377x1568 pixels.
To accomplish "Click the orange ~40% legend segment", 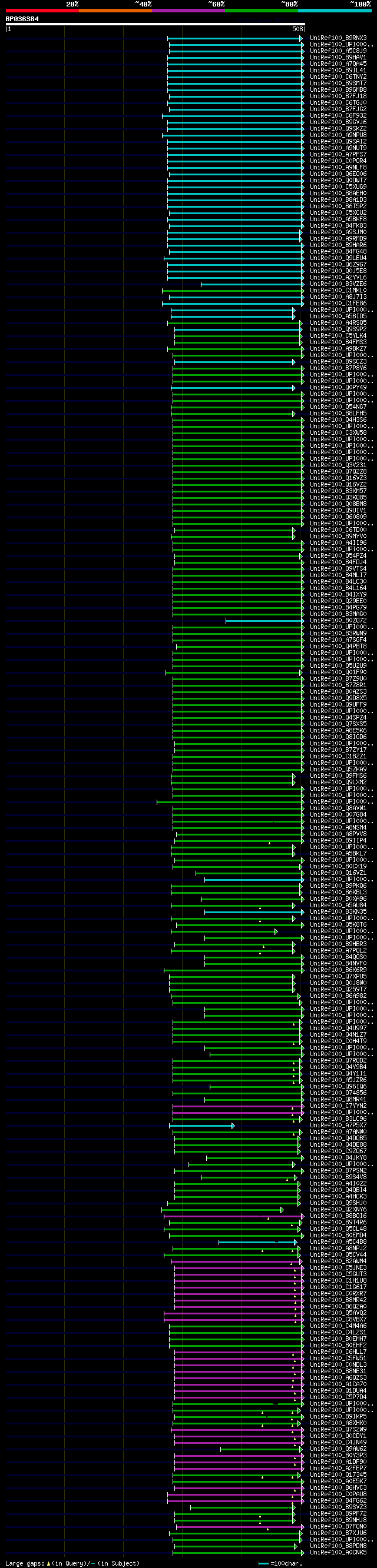I will [x=115, y=11].
